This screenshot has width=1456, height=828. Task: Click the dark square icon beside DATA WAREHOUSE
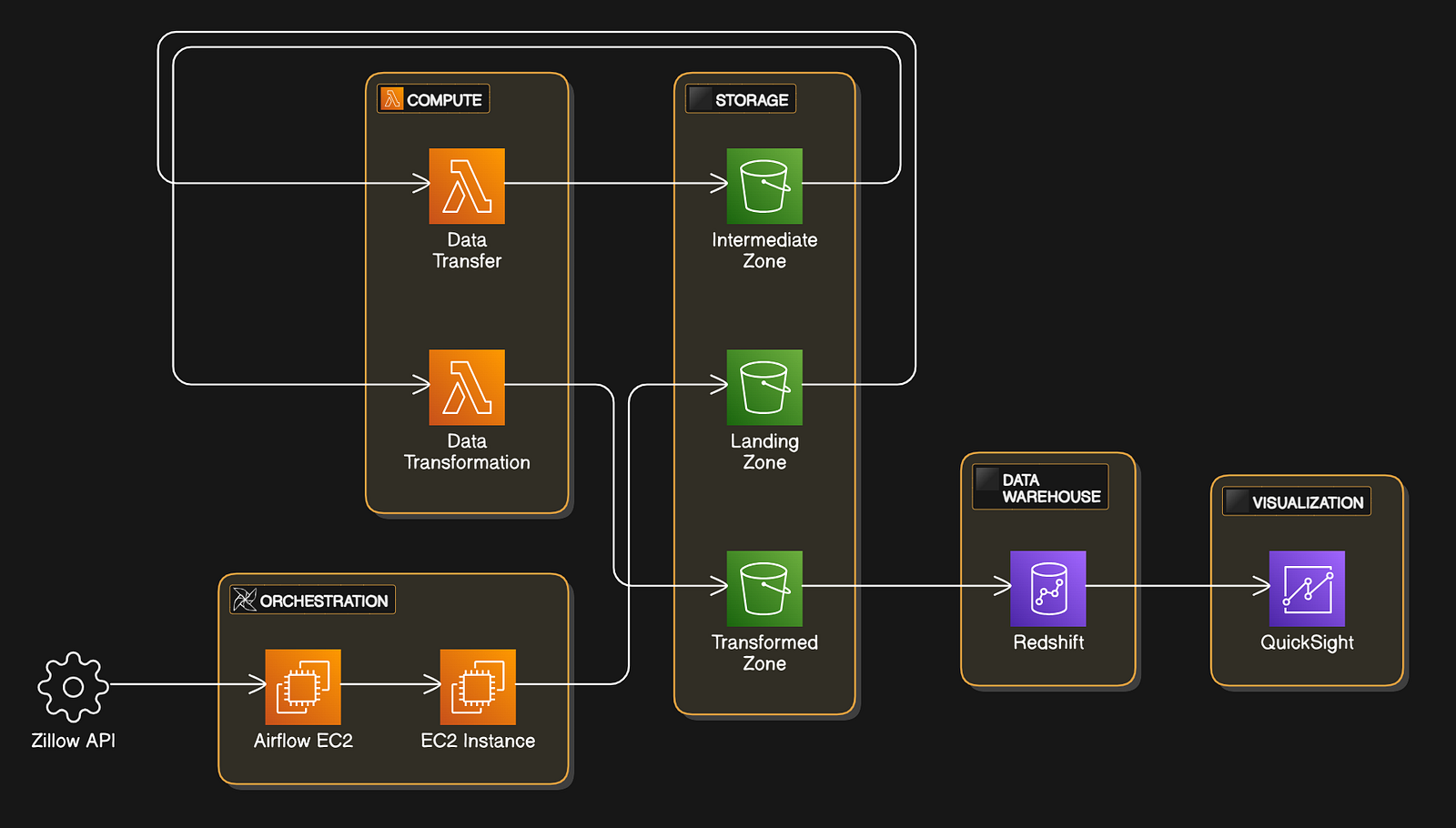(987, 479)
